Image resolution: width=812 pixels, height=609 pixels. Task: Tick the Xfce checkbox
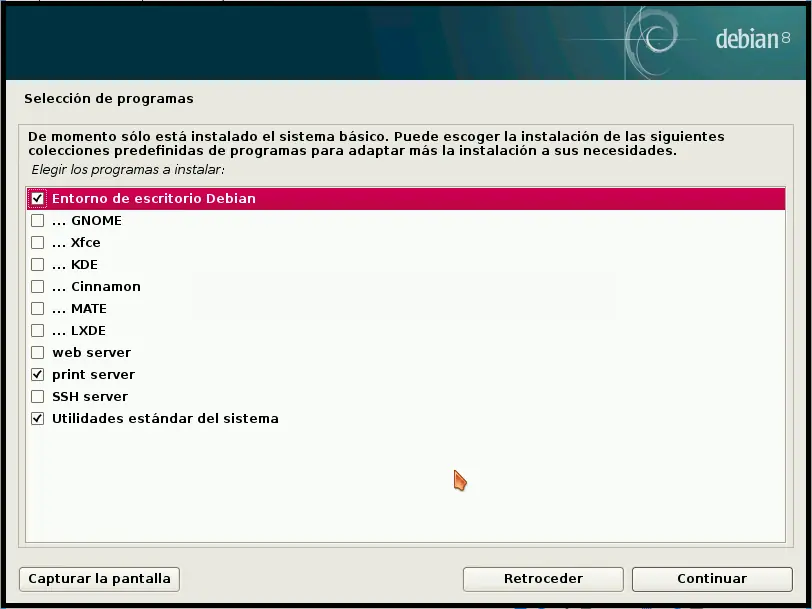pos(37,243)
